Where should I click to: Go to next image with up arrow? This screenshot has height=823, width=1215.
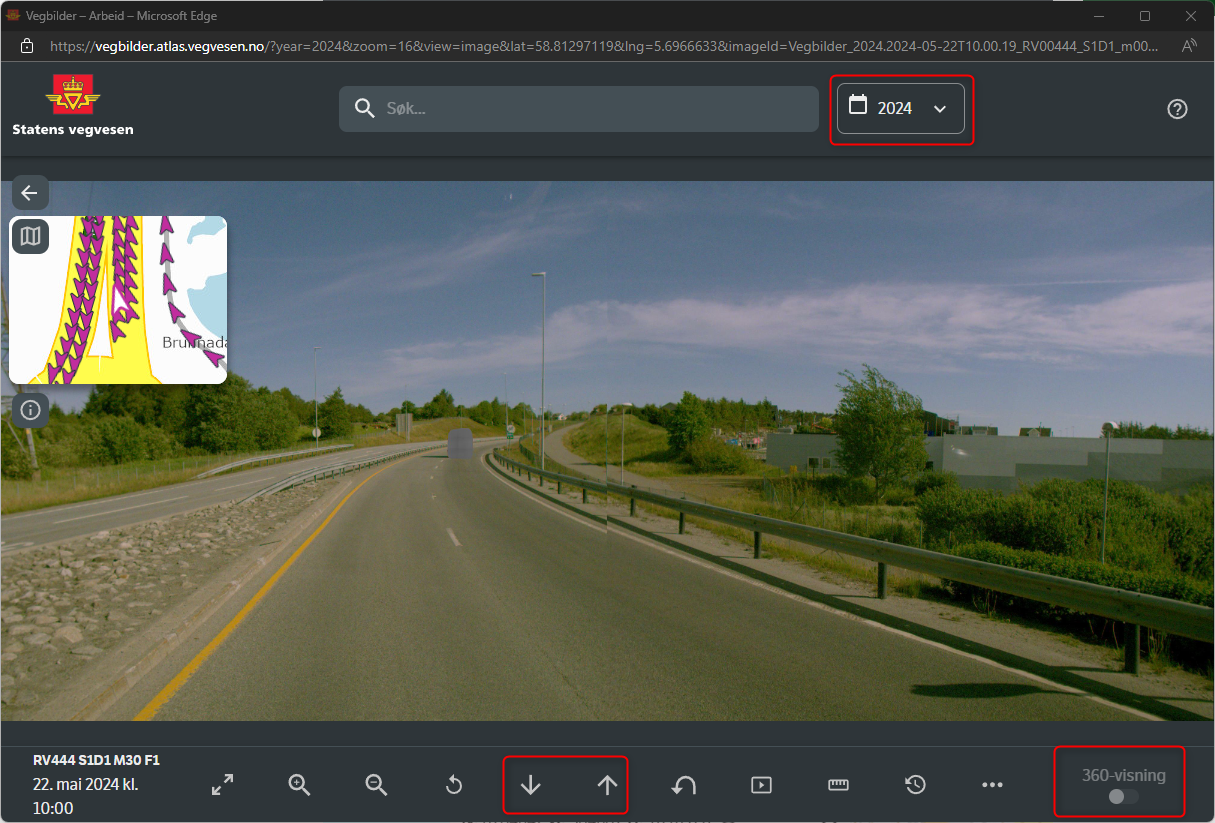(x=607, y=785)
